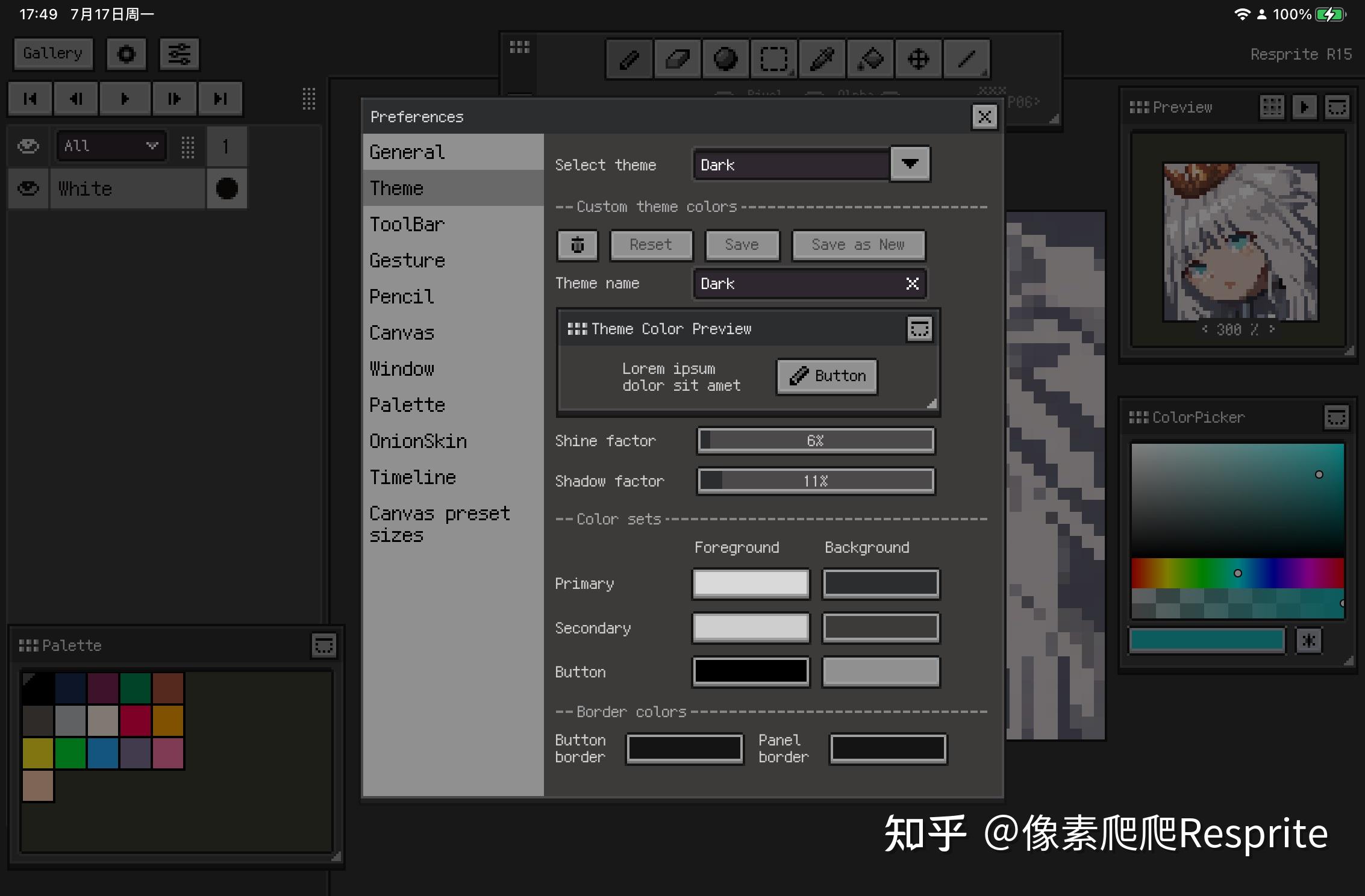The width and height of the screenshot is (1365, 896).
Task: Collapse the Theme Color Preview panel
Action: (919, 328)
